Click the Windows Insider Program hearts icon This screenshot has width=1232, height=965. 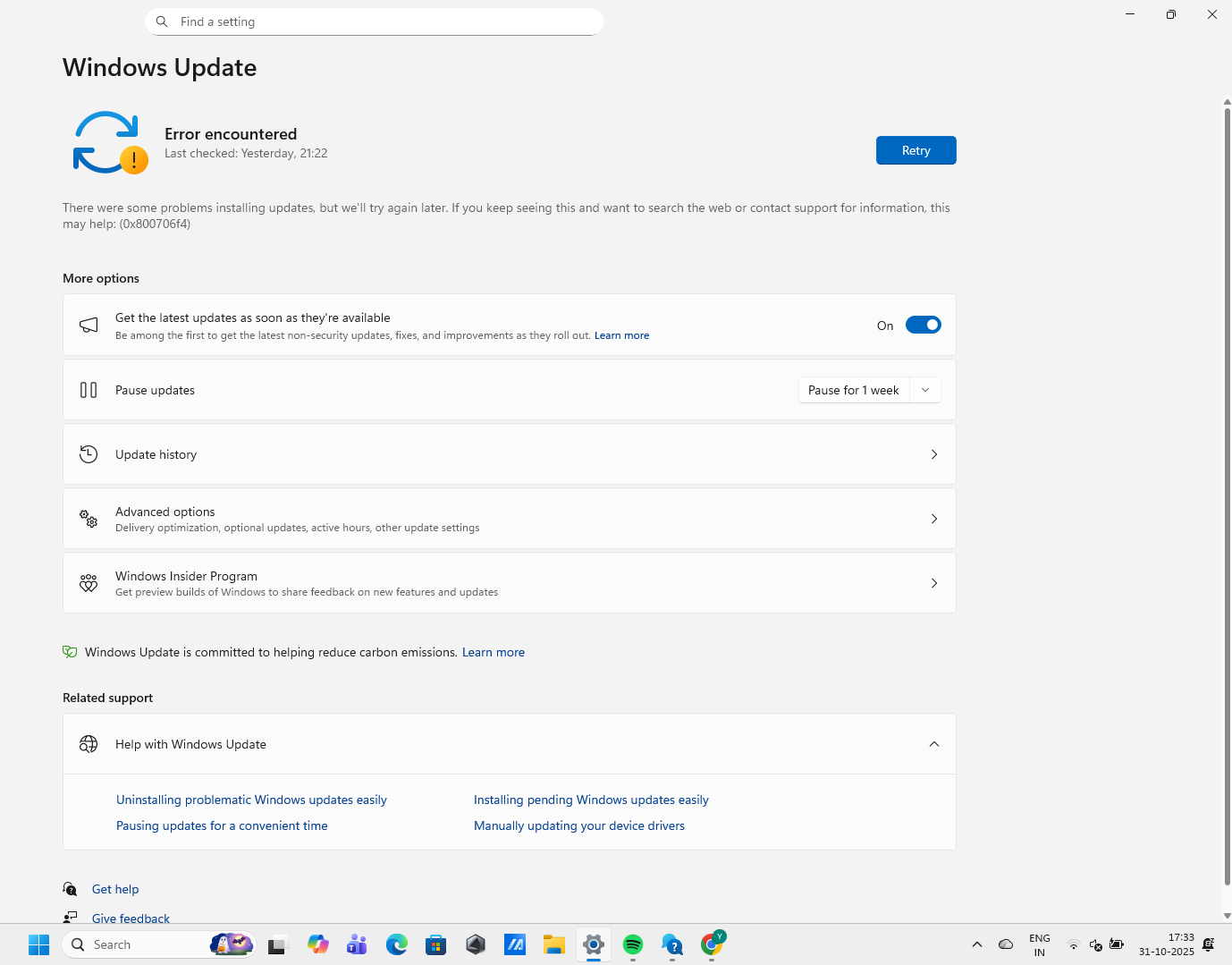click(x=89, y=583)
